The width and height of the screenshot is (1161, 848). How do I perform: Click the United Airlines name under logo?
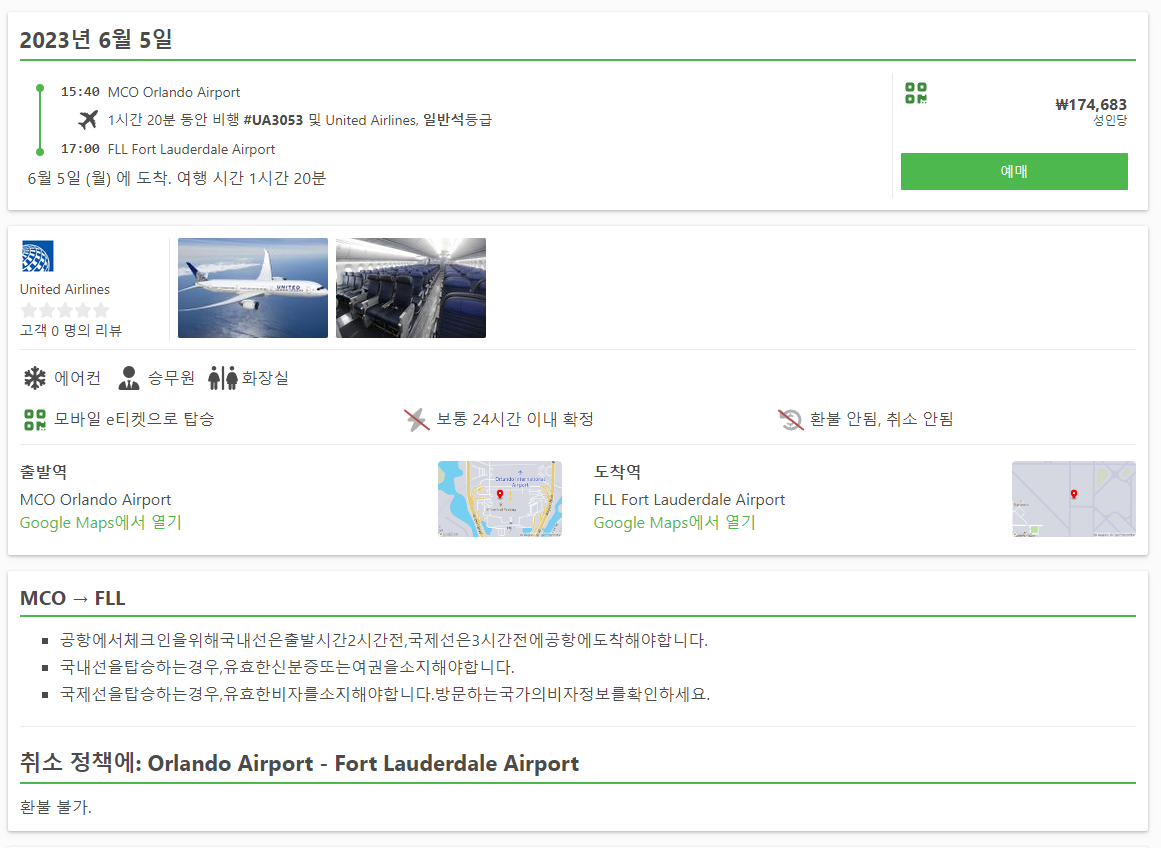tap(65, 289)
